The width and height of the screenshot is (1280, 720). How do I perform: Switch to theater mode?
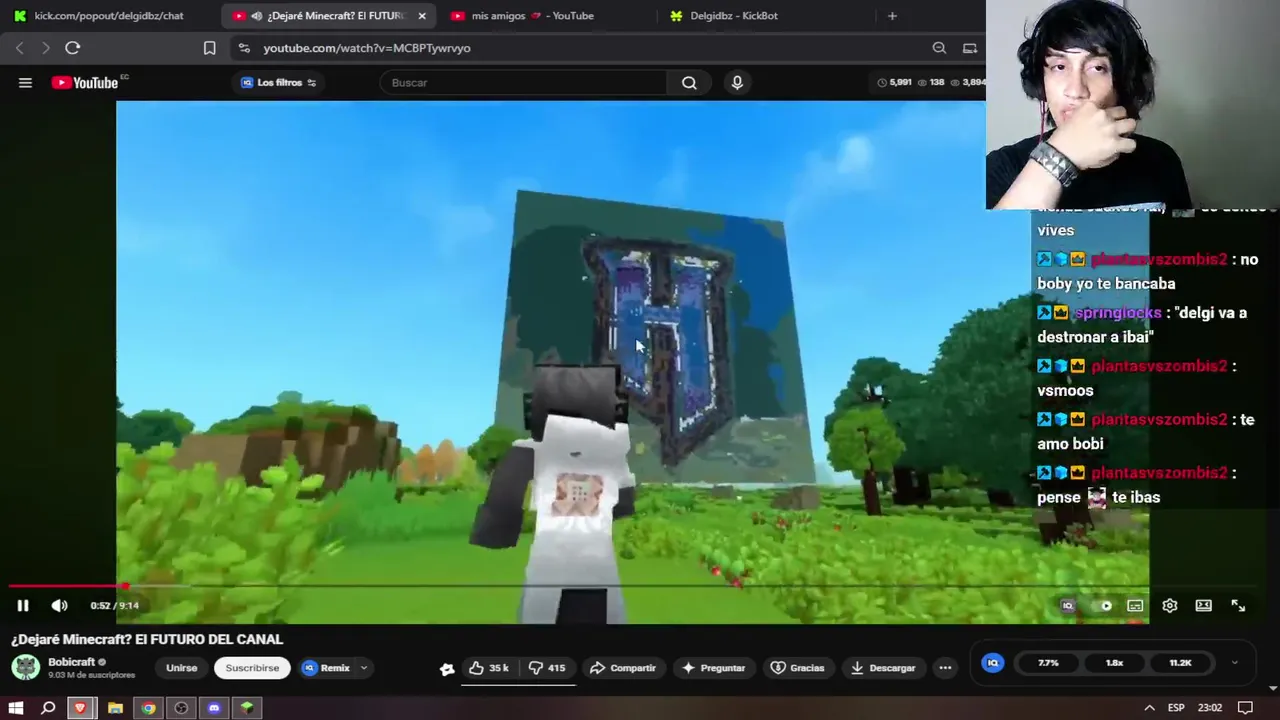pos(1204,605)
